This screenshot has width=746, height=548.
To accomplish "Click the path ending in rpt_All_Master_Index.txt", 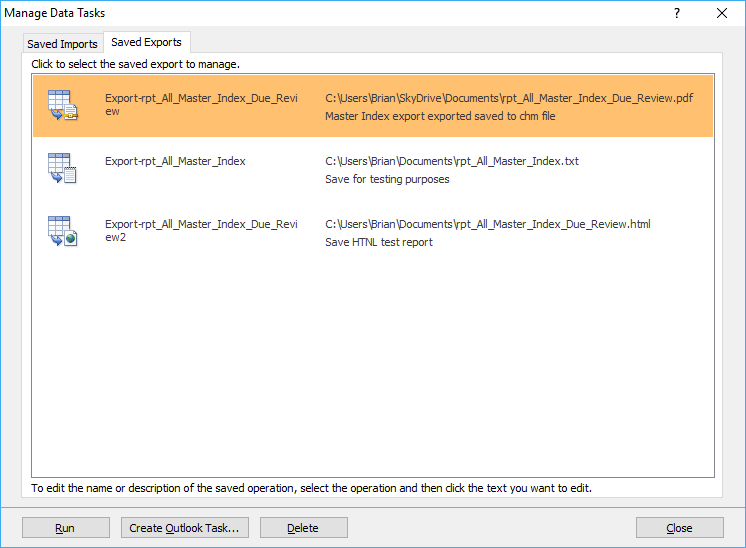I will pyautogui.click(x=452, y=161).
